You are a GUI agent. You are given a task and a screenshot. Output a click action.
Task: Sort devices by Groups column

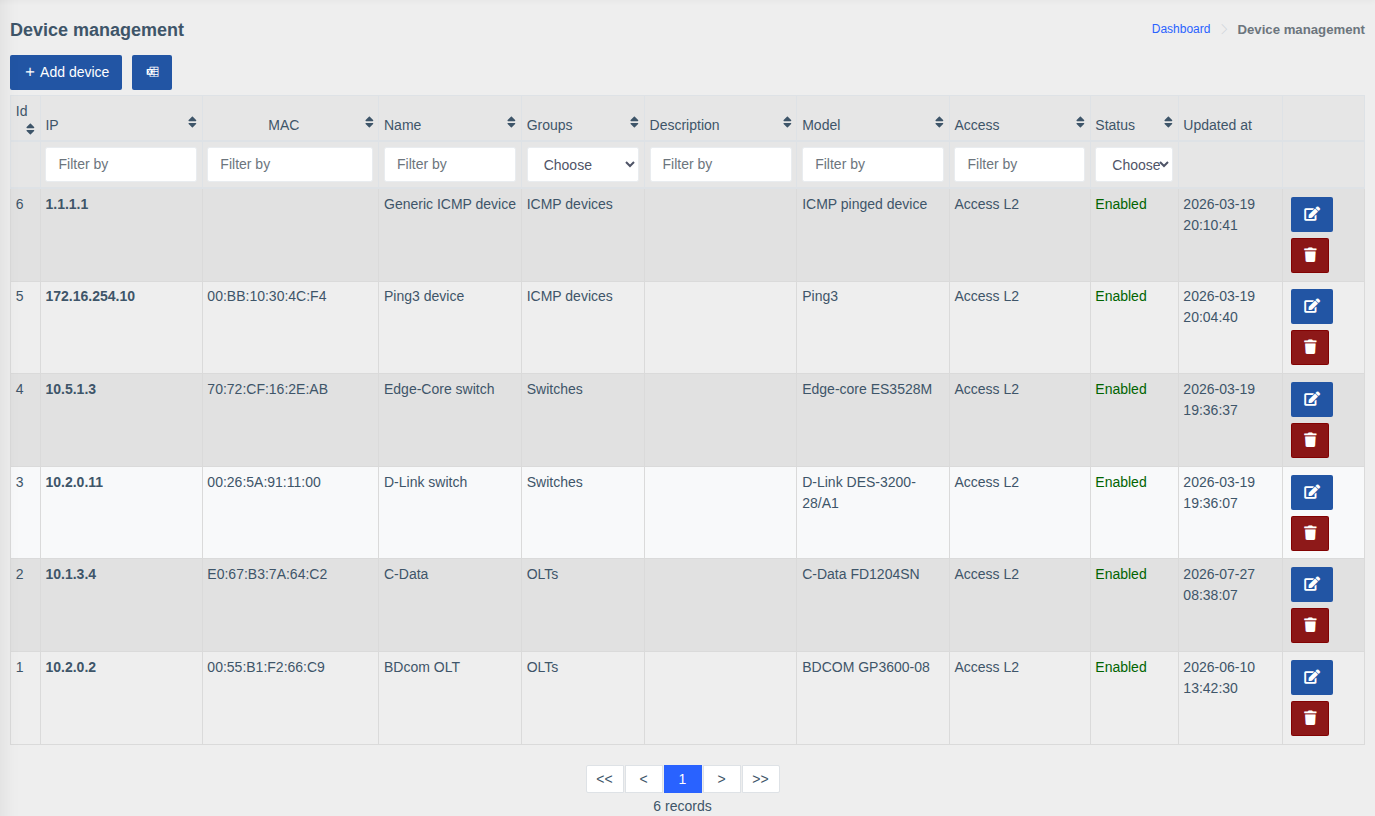[634, 122]
